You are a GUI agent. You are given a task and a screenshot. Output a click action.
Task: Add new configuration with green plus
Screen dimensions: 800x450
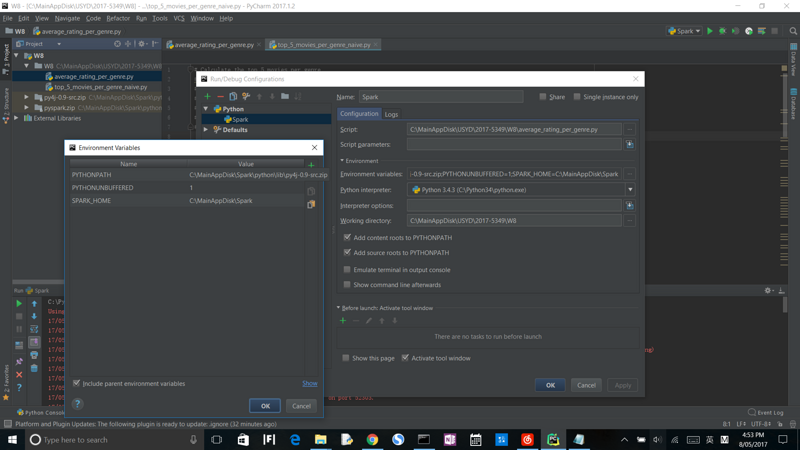click(x=207, y=96)
